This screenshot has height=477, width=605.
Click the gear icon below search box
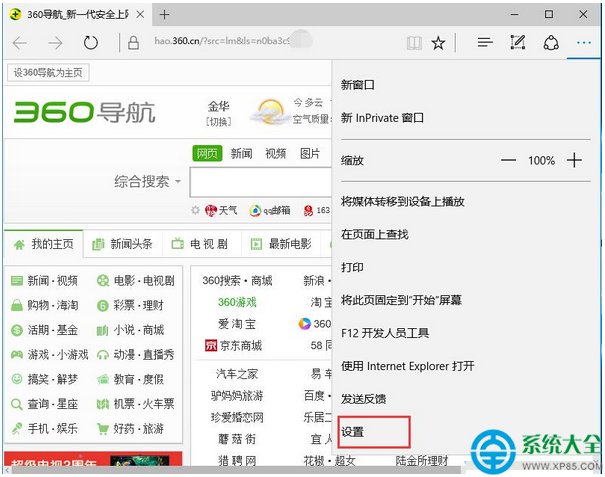point(196,210)
